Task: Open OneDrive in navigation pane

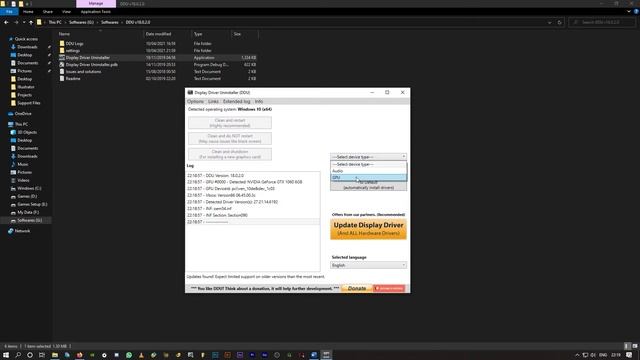Action: point(23,114)
